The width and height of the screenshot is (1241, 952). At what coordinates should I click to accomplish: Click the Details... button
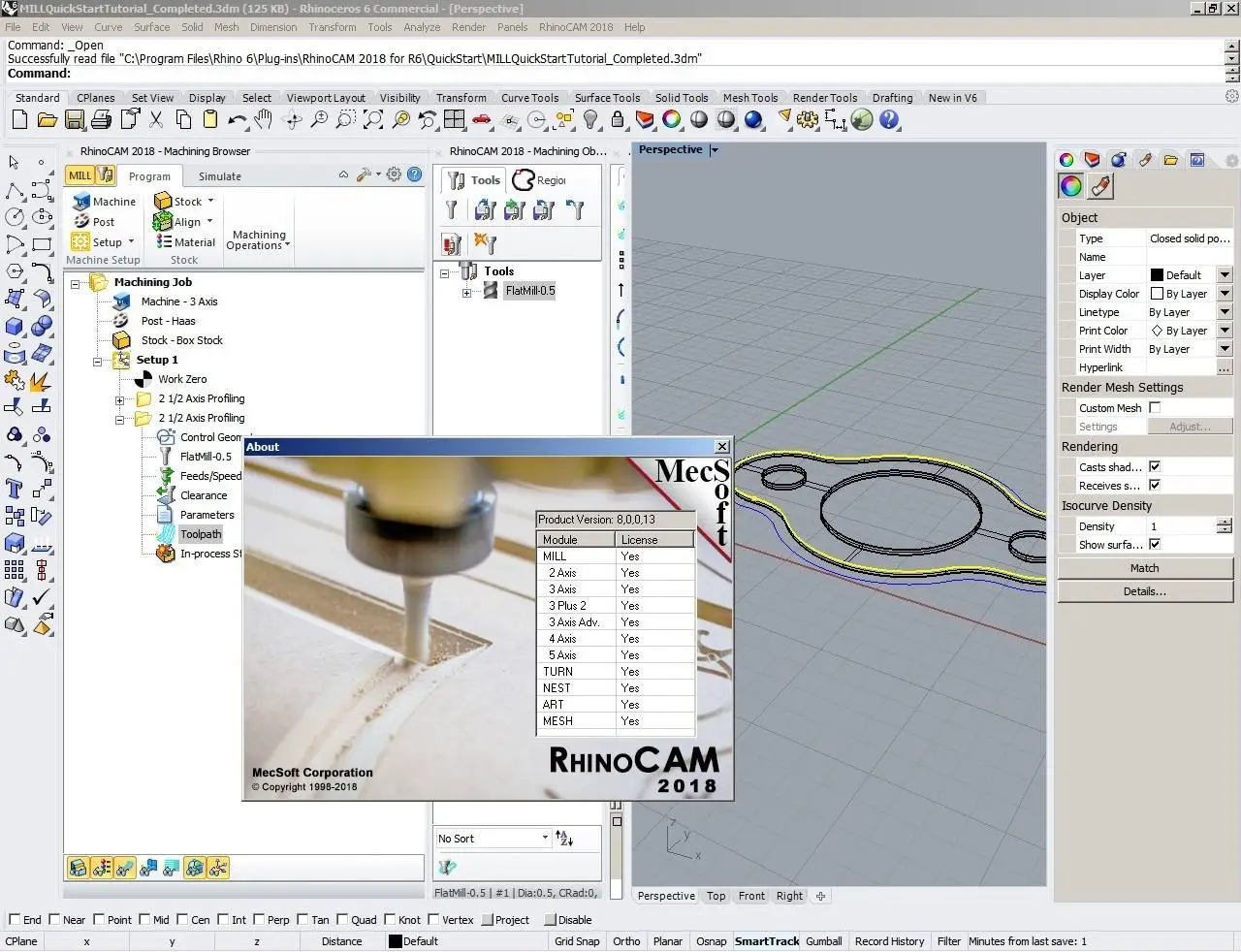(1144, 591)
